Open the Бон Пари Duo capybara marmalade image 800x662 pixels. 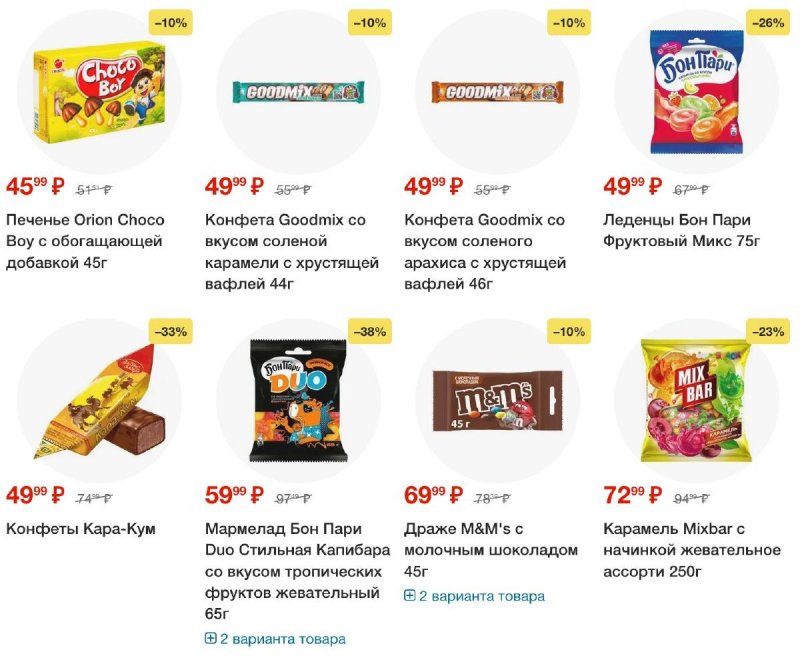(x=298, y=400)
